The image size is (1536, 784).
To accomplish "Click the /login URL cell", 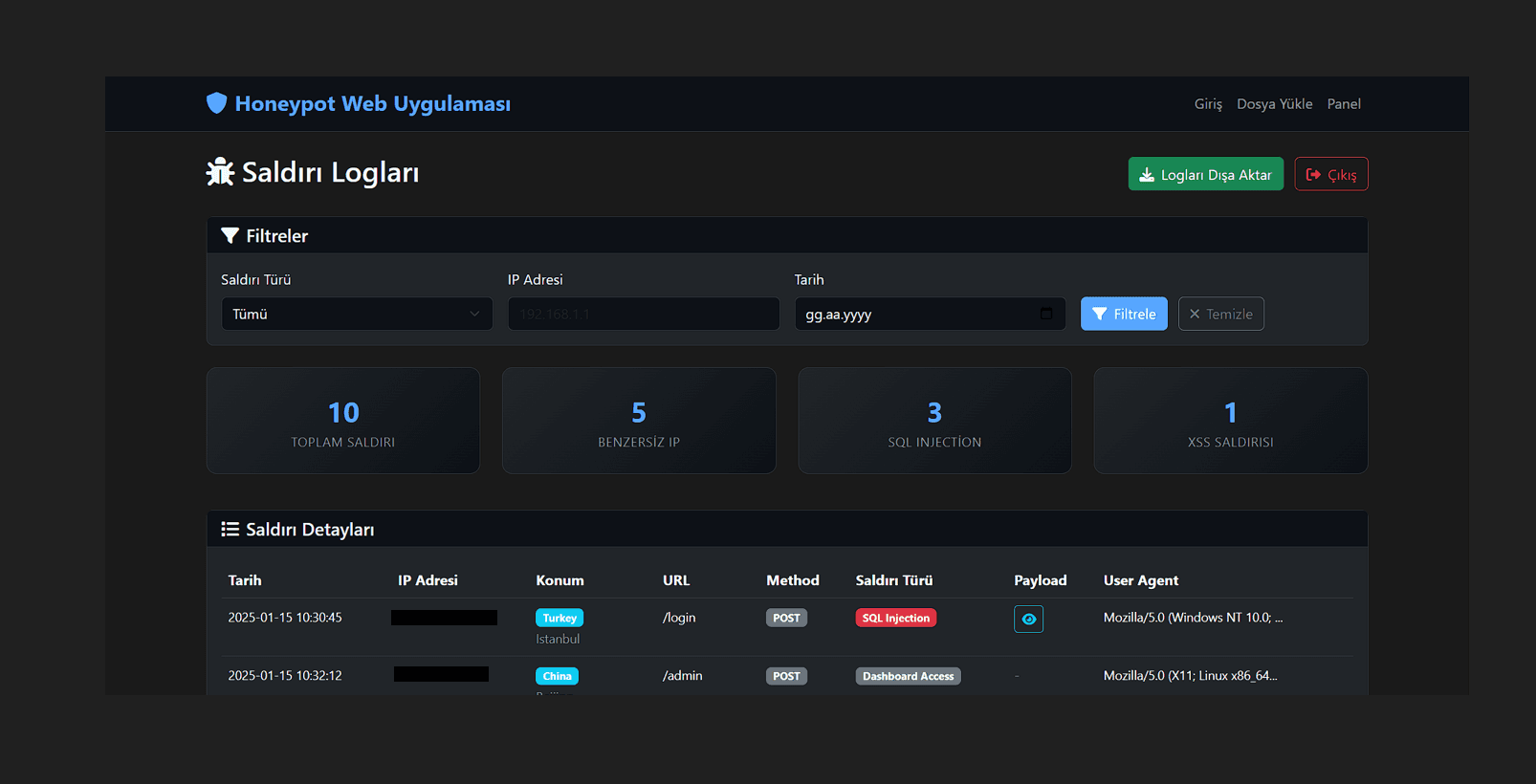I will 679,618.
